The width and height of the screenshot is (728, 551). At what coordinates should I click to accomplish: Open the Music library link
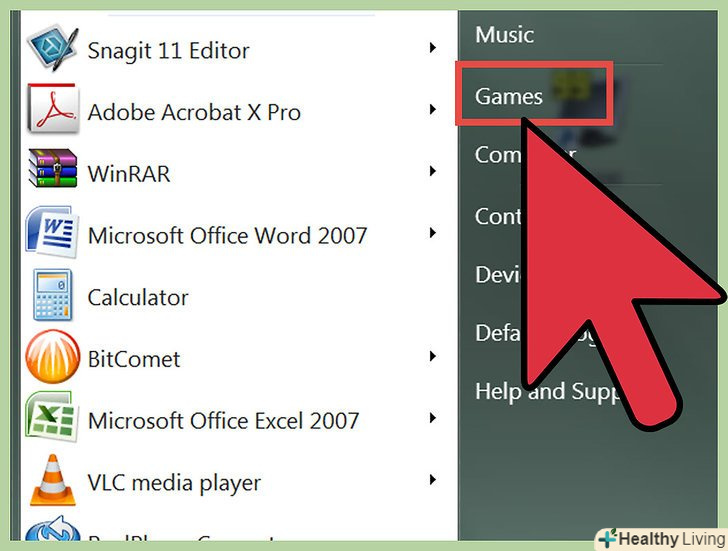(x=504, y=35)
